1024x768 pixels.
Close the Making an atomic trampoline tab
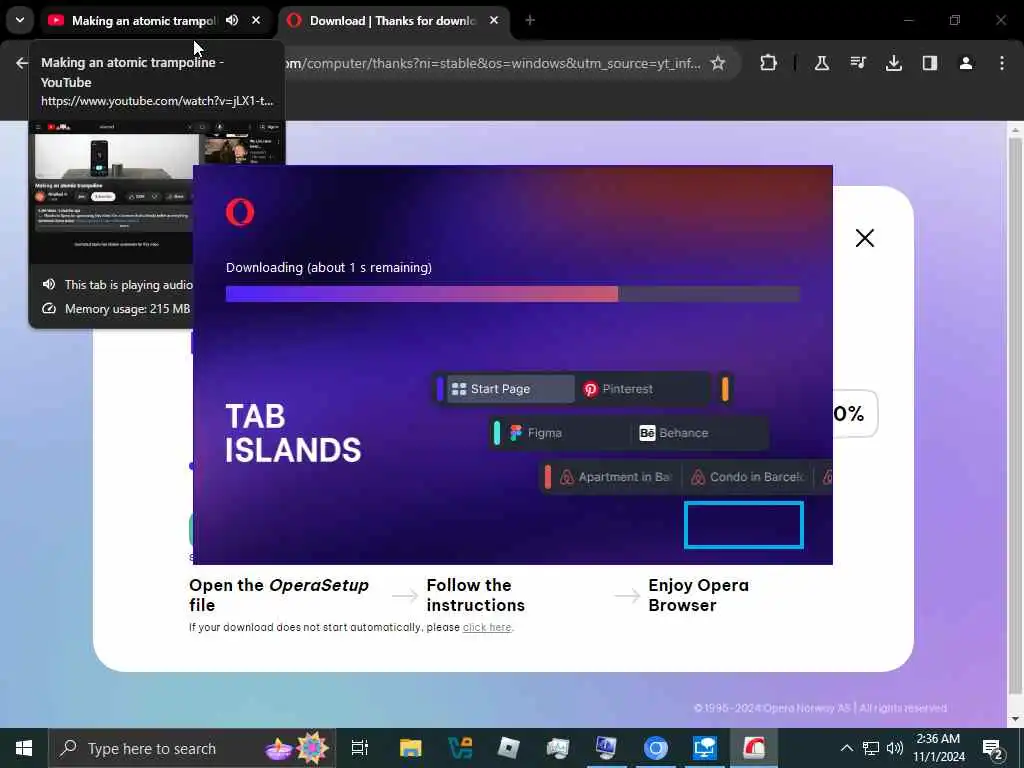point(256,20)
